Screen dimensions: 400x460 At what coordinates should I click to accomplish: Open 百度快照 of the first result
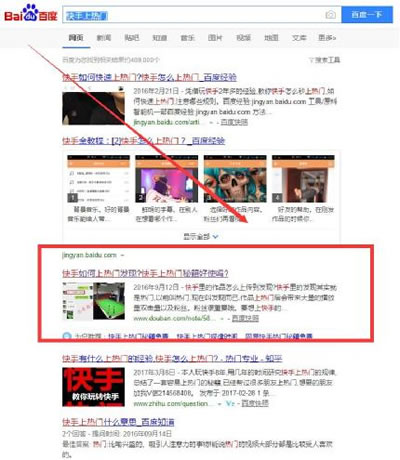click(234, 122)
